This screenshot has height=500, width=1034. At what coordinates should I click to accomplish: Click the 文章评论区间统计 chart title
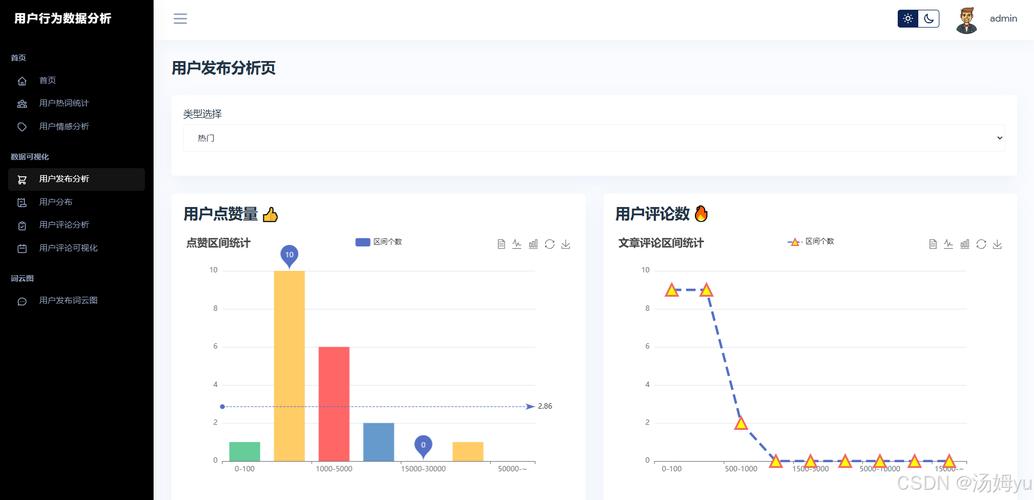(661, 243)
